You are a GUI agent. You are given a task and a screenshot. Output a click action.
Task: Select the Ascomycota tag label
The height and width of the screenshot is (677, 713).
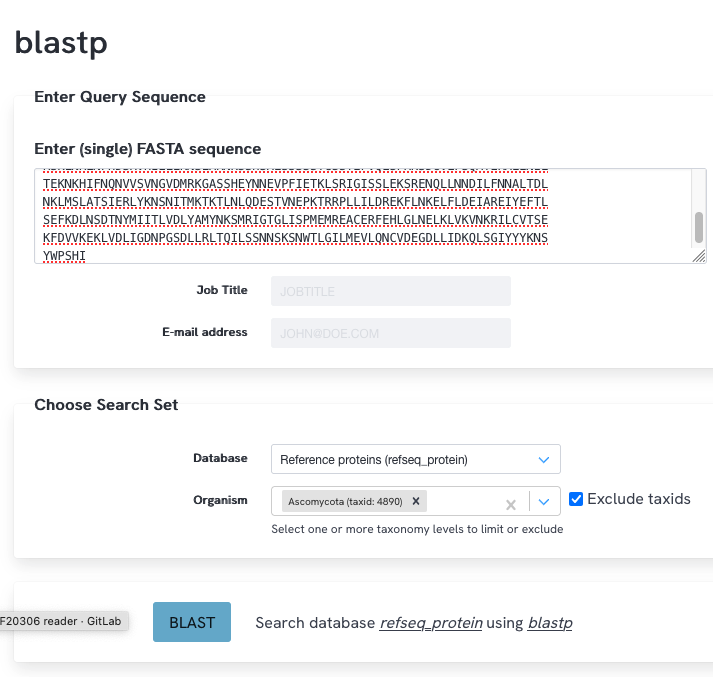(x=345, y=501)
